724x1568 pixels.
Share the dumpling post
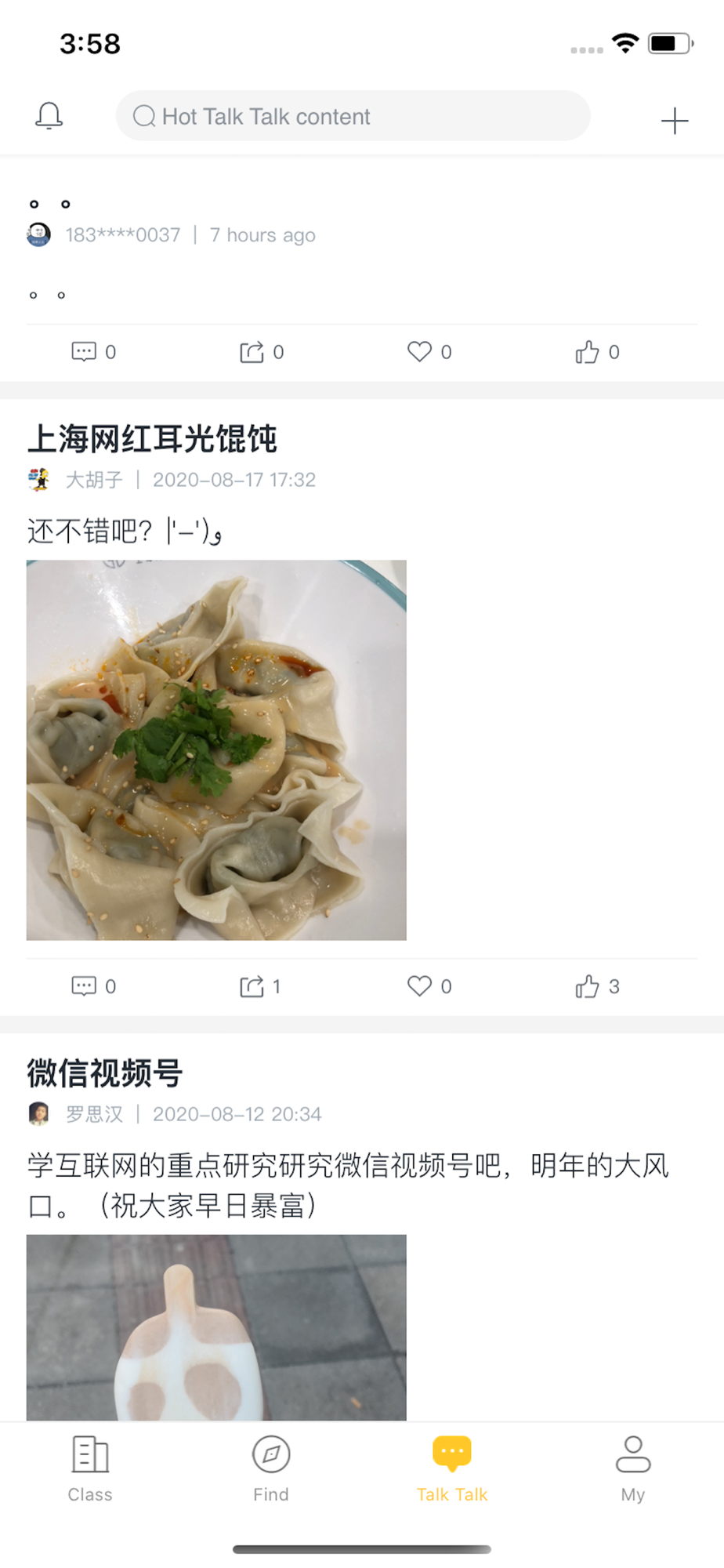(x=260, y=985)
